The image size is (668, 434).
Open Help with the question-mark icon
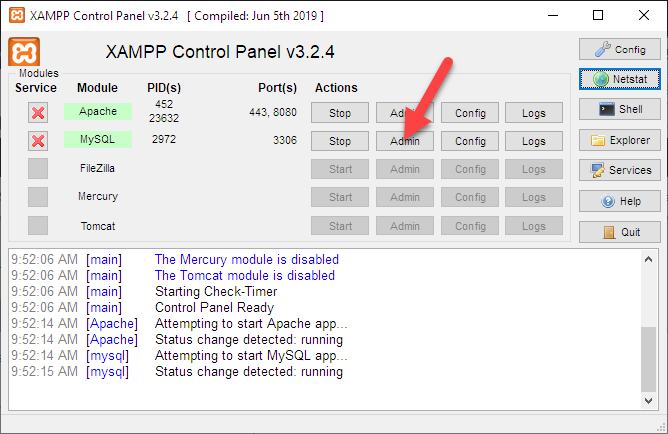point(619,201)
